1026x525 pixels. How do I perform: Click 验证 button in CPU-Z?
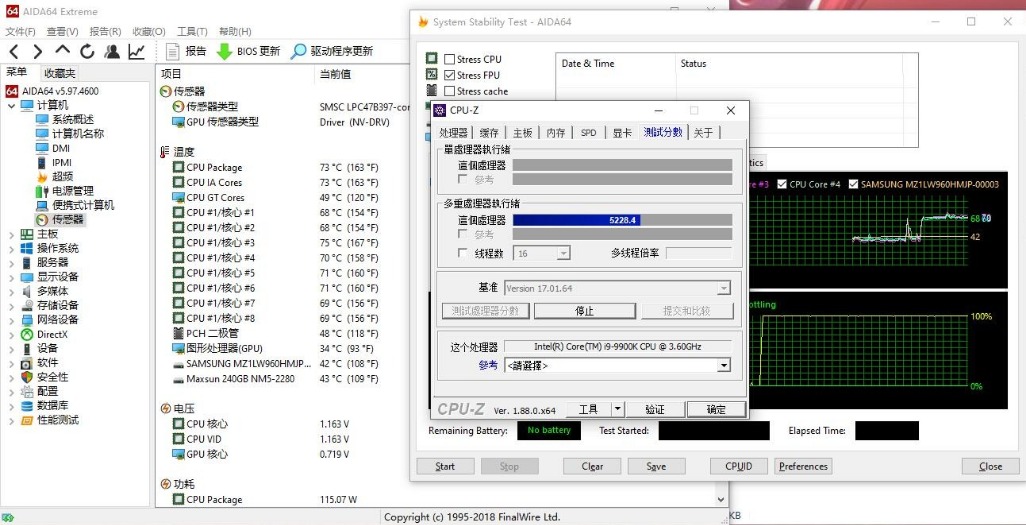point(655,409)
